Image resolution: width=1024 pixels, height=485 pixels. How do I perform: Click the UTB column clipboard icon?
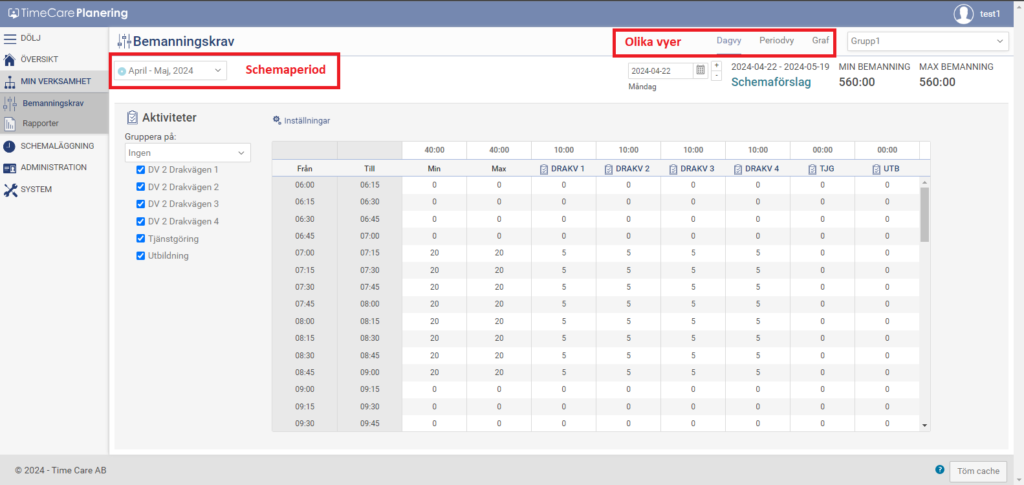(x=877, y=168)
